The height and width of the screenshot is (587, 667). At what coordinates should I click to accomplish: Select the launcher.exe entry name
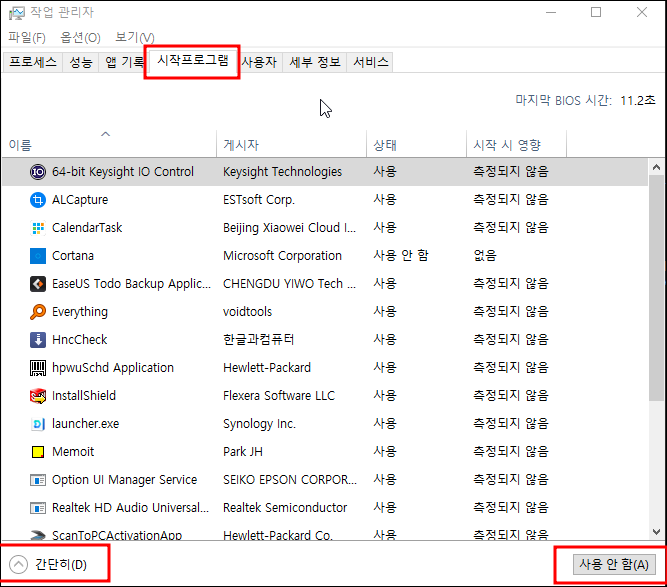click(x=86, y=424)
